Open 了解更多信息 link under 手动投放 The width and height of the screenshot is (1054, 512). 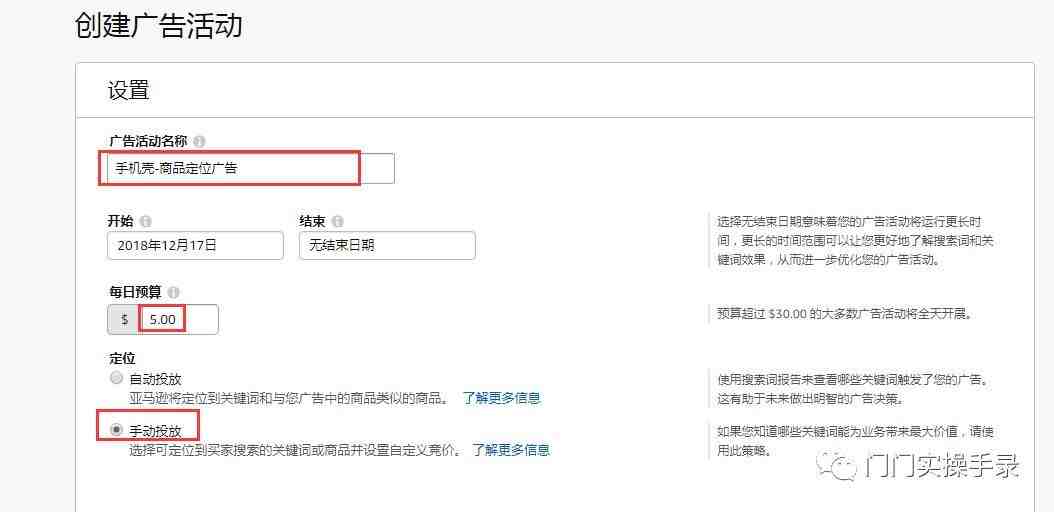tap(511, 450)
